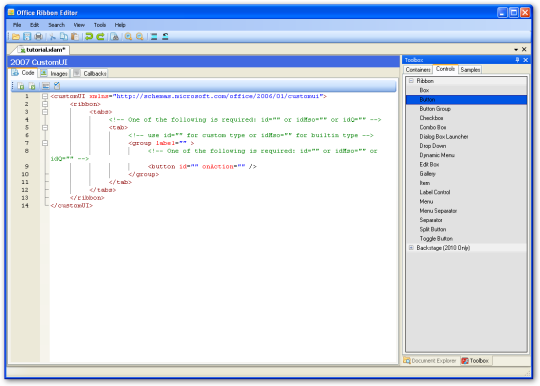Collapse the Ribbon node in the Toolbox
Image resolution: width=540 pixels, height=386 pixels.
coord(411,81)
